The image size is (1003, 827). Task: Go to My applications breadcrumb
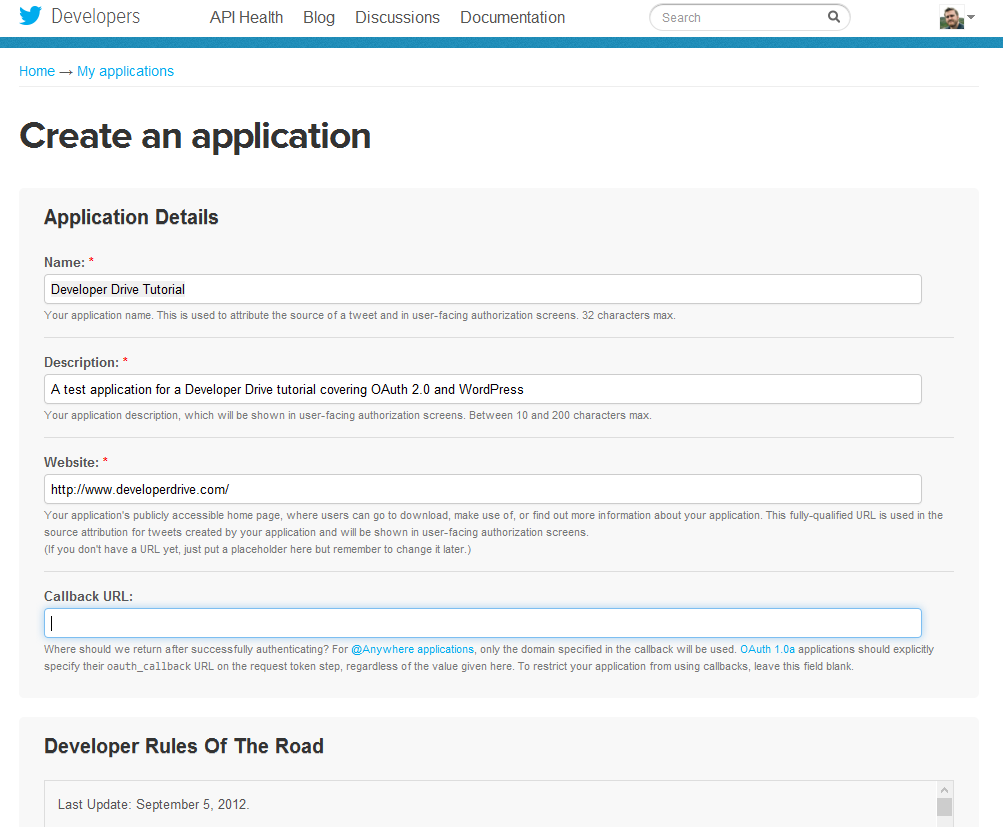(x=125, y=71)
